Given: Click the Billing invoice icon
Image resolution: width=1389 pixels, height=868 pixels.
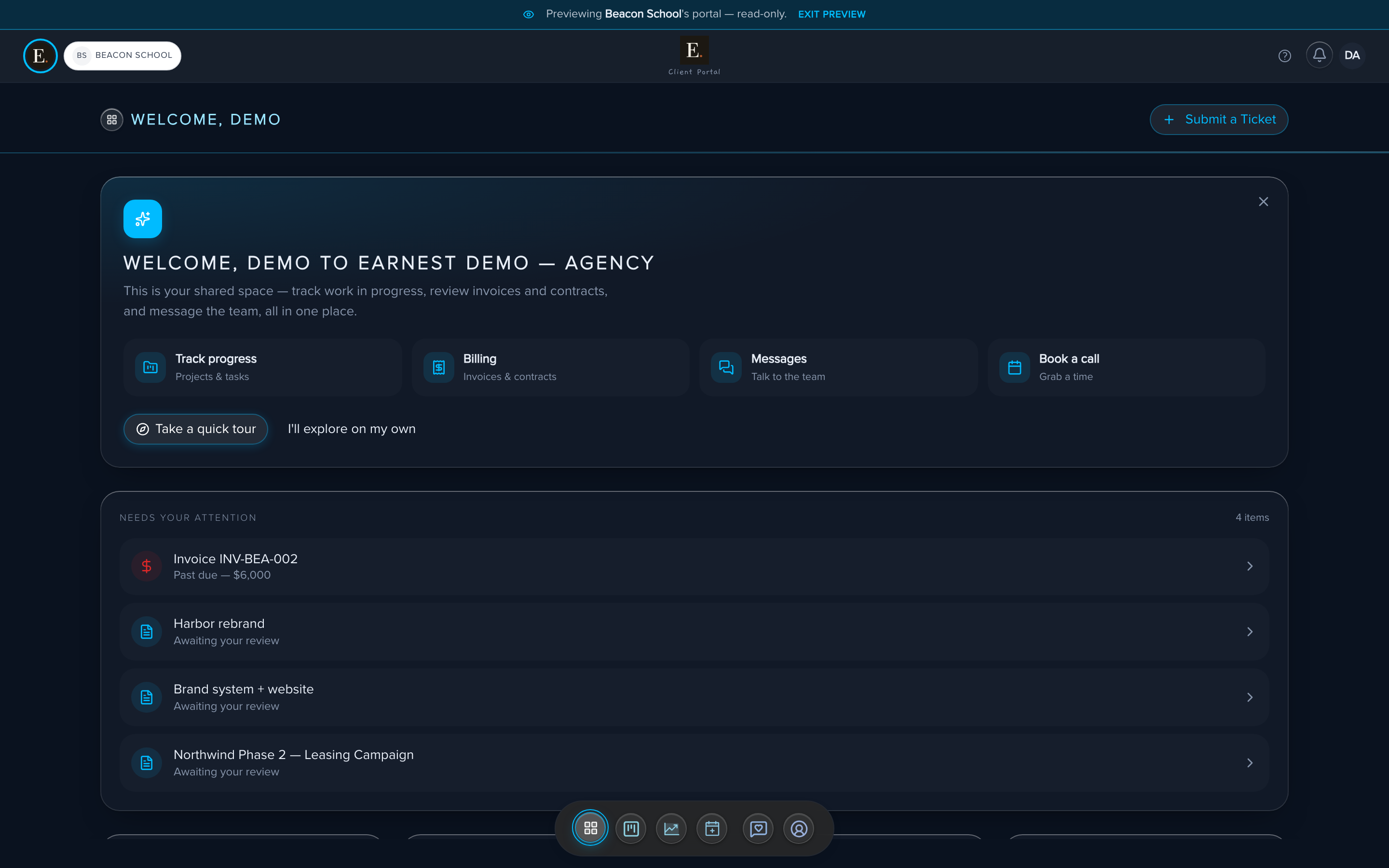Looking at the screenshot, I should [x=438, y=367].
